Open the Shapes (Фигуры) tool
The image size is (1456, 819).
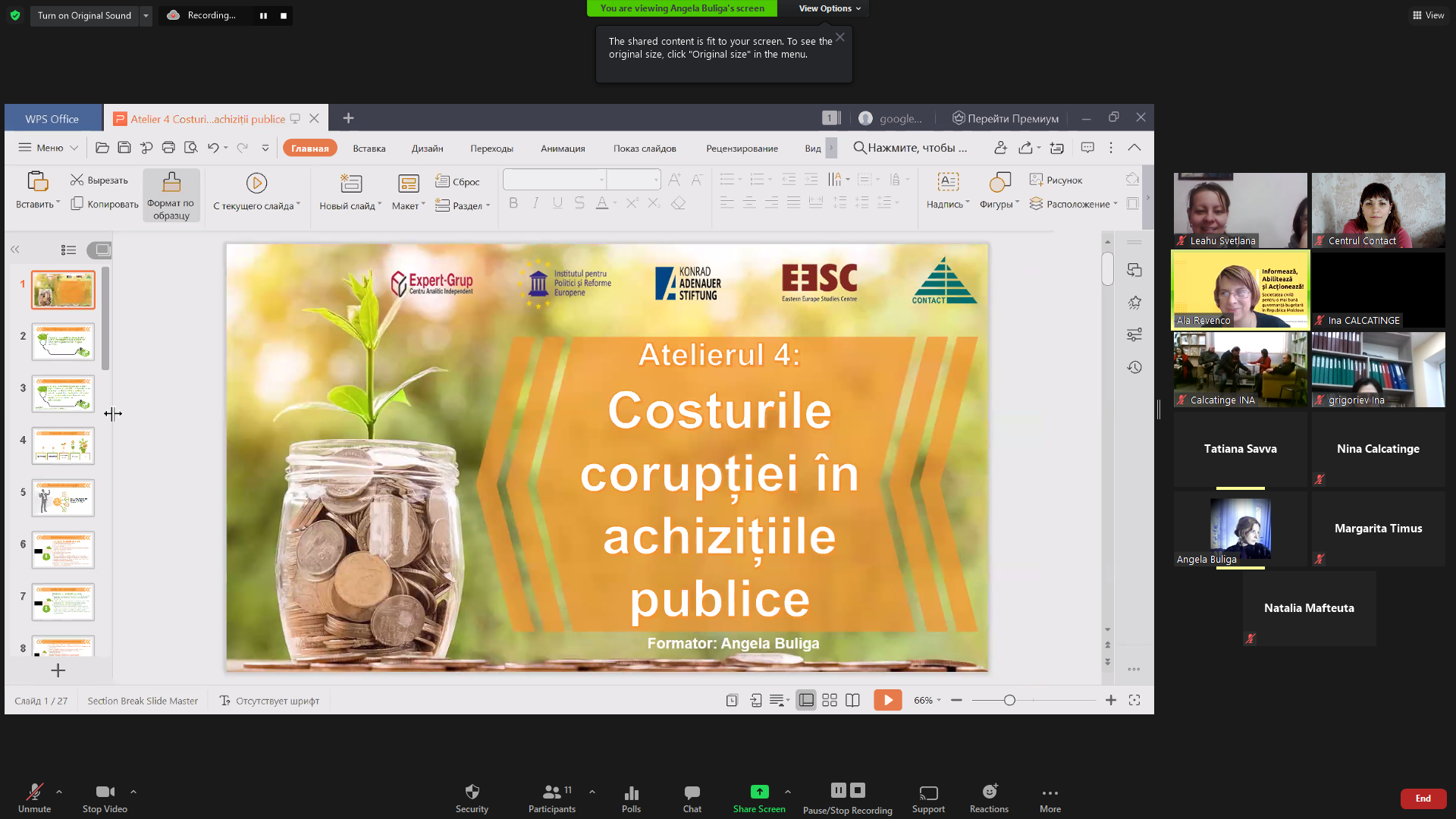tap(999, 183)
